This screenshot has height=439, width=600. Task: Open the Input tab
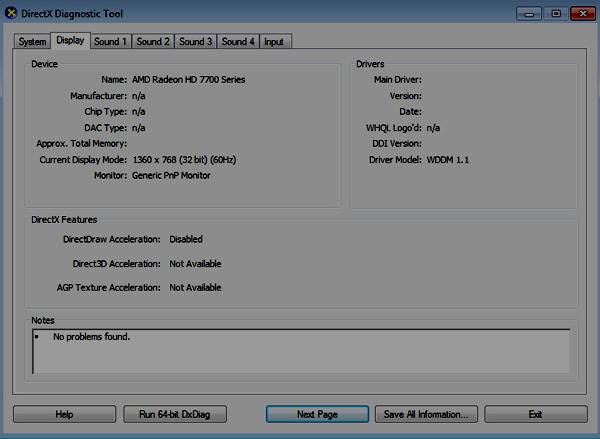coord(274,41)
